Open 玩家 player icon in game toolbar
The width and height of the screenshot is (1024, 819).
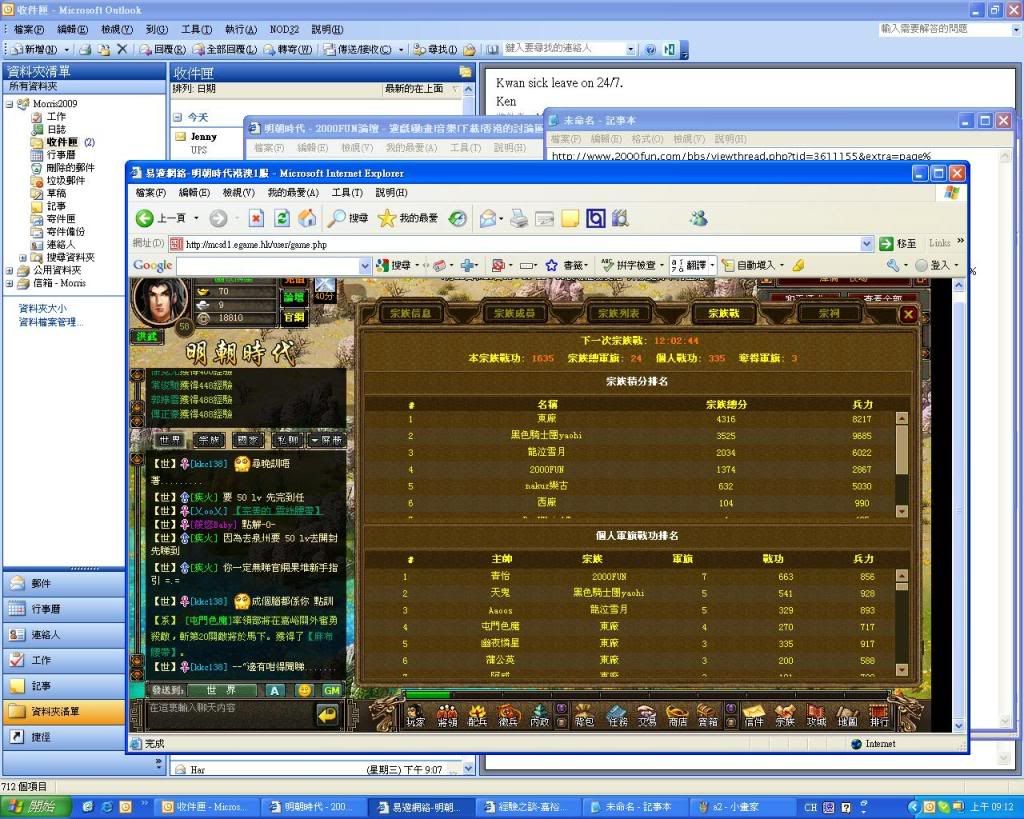415,716
